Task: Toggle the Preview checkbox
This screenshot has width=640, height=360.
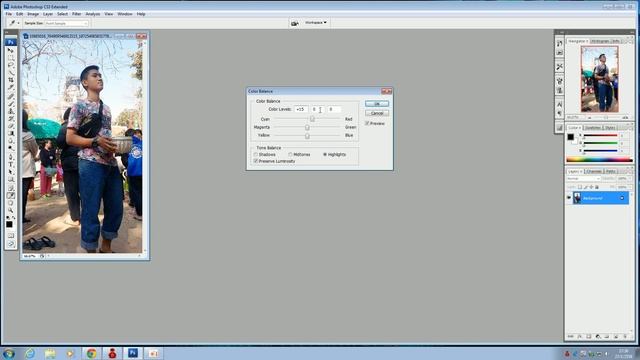Action: pos(367,123)
